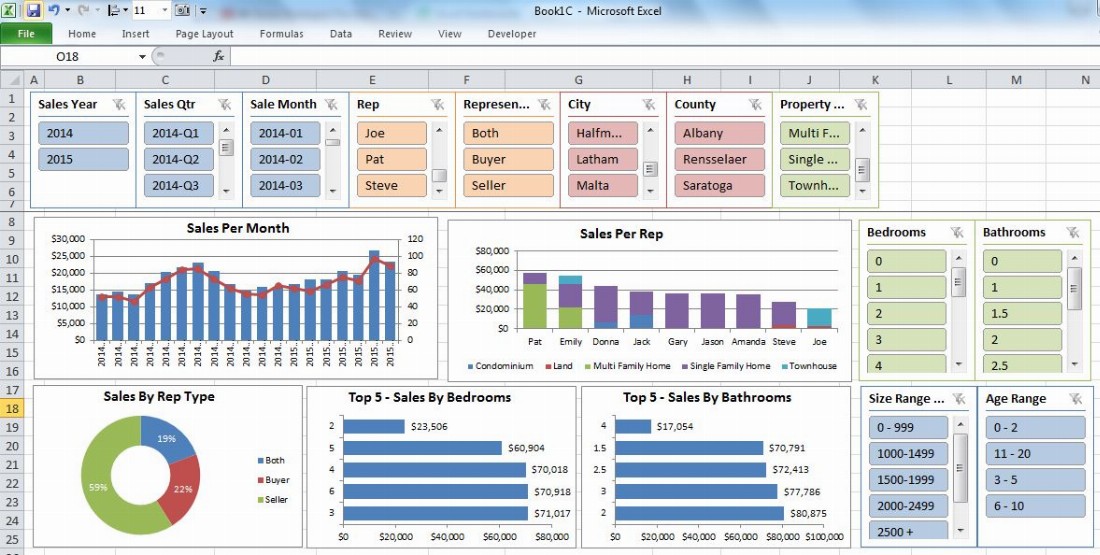Click down arrow of Sales Qtr slicer scrollbar
The image size is (1100, 555).
[x=226, y=190]
